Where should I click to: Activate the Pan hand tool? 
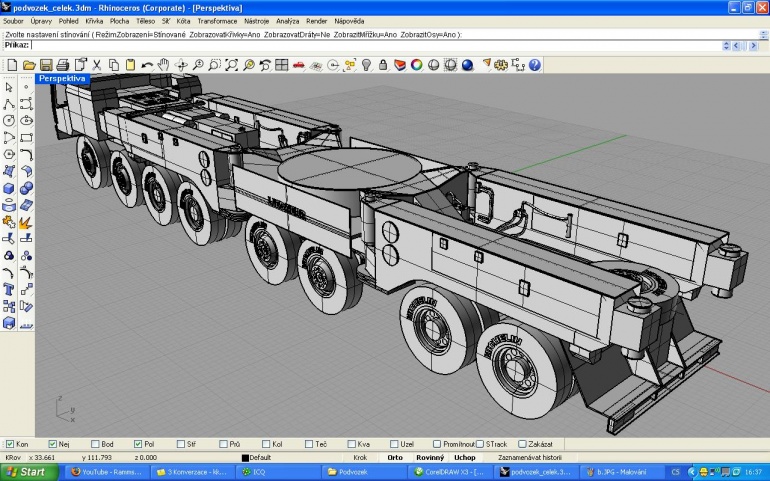[164, 65]
